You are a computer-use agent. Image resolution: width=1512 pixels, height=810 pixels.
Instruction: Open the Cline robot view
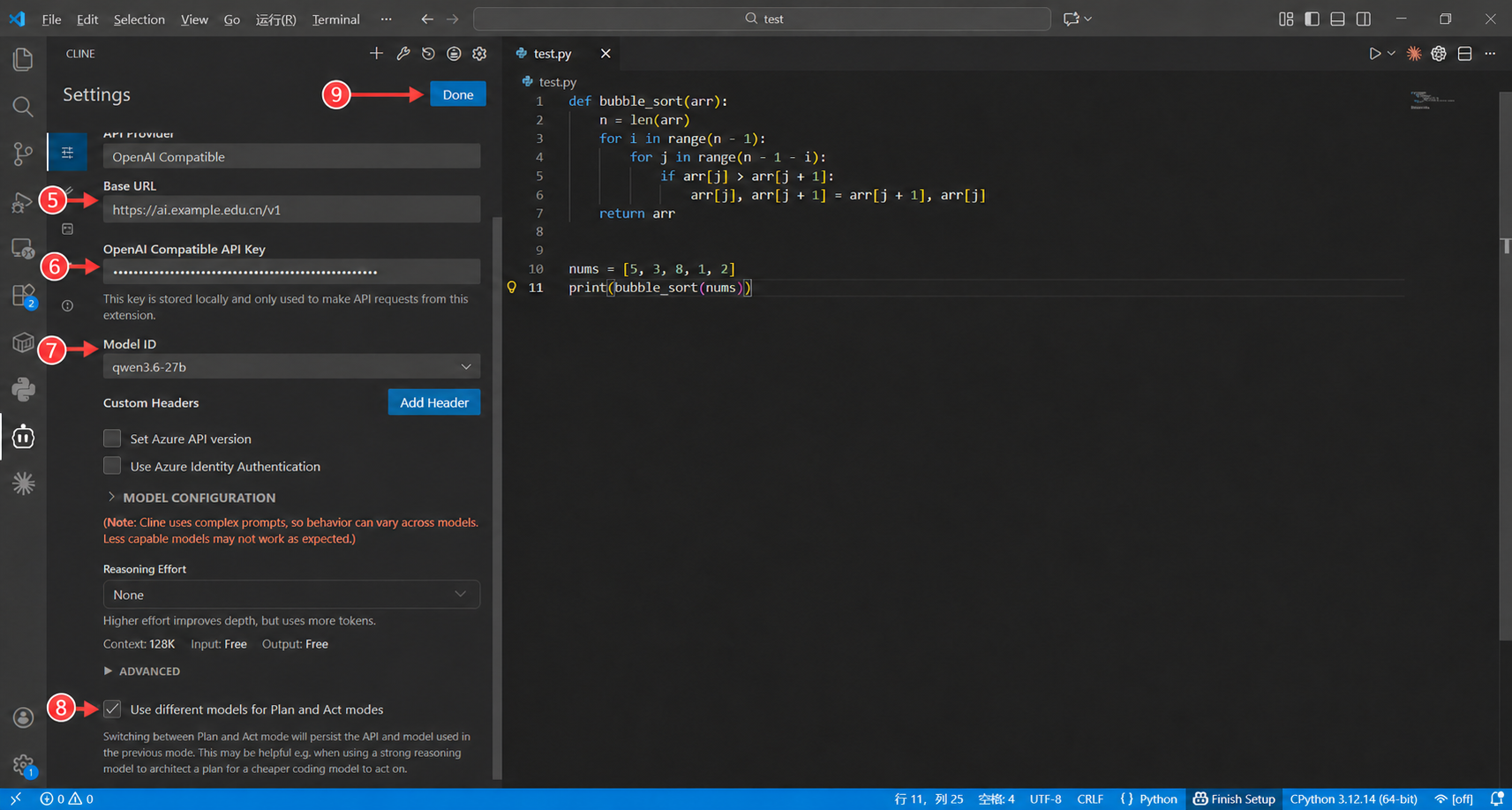23,437
